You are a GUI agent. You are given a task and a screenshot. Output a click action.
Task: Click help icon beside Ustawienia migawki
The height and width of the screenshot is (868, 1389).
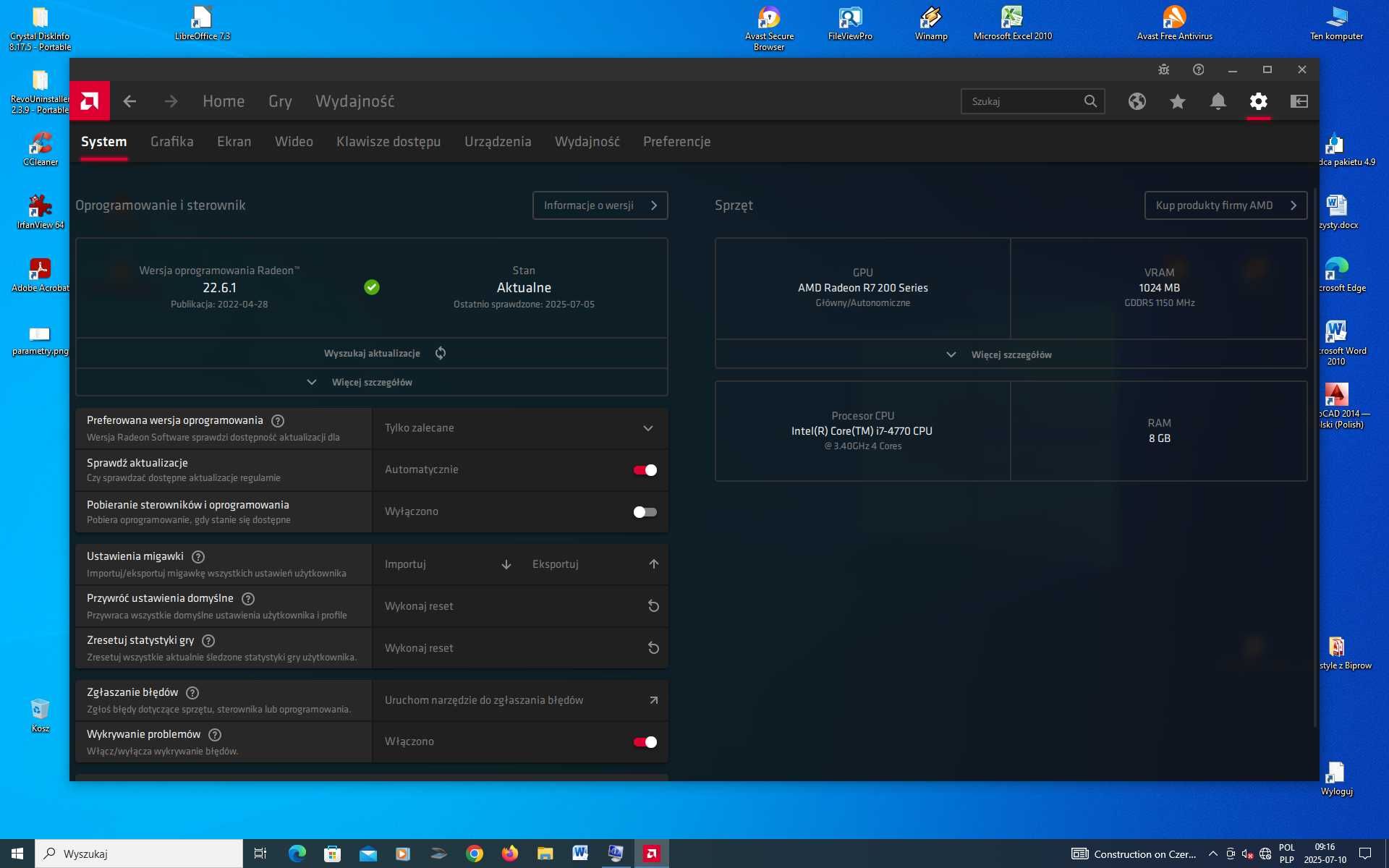pos(198,556)
